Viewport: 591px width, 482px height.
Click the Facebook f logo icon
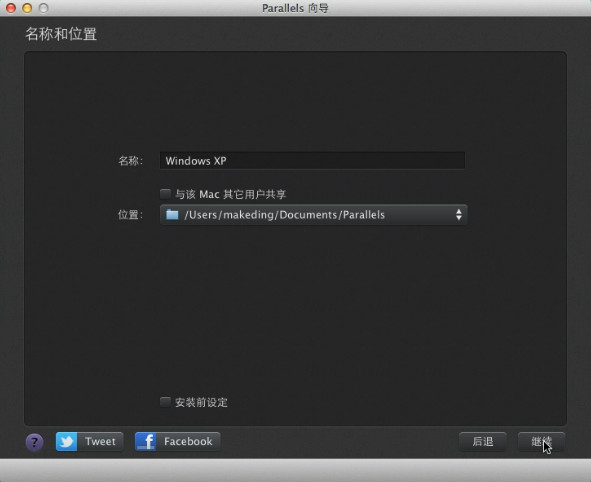pyautogui.click(x=146, y=441)
